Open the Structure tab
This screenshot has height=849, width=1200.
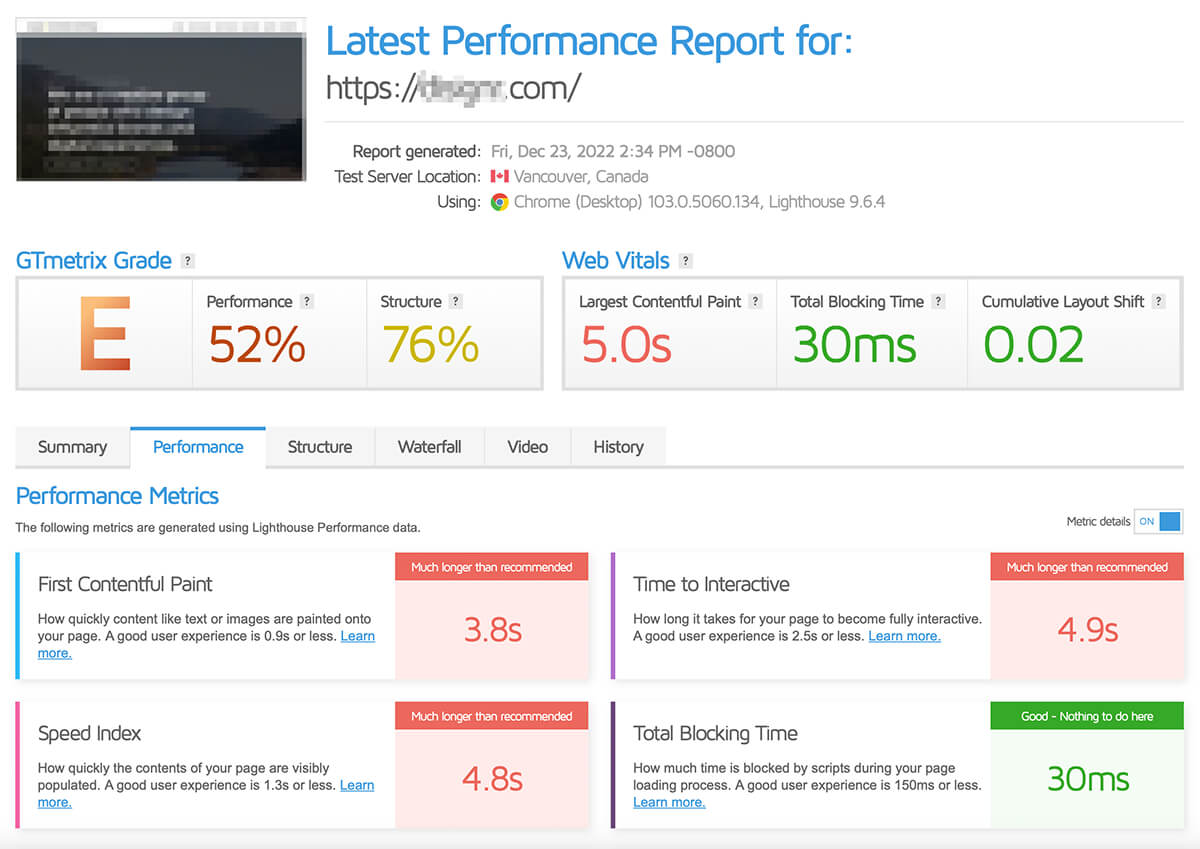click(x=320, y=447)
